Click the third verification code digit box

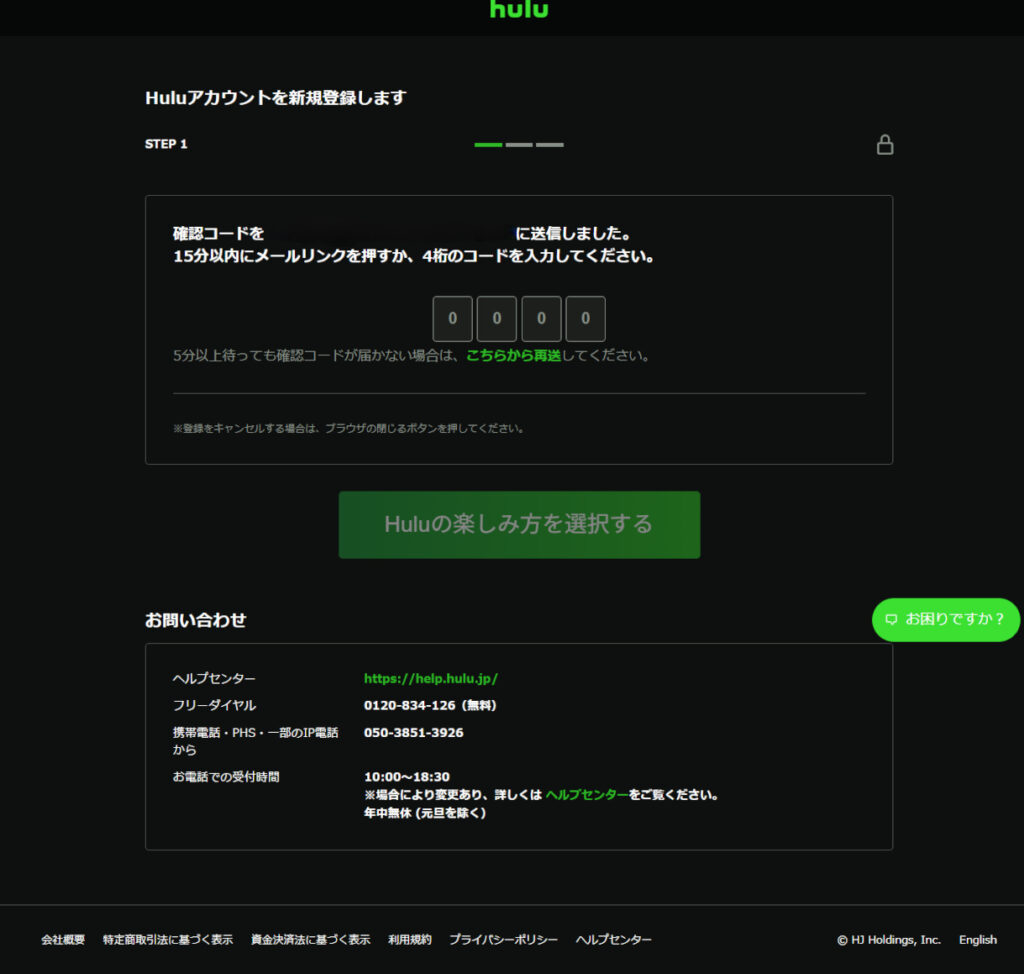click(x=541, y=319)
